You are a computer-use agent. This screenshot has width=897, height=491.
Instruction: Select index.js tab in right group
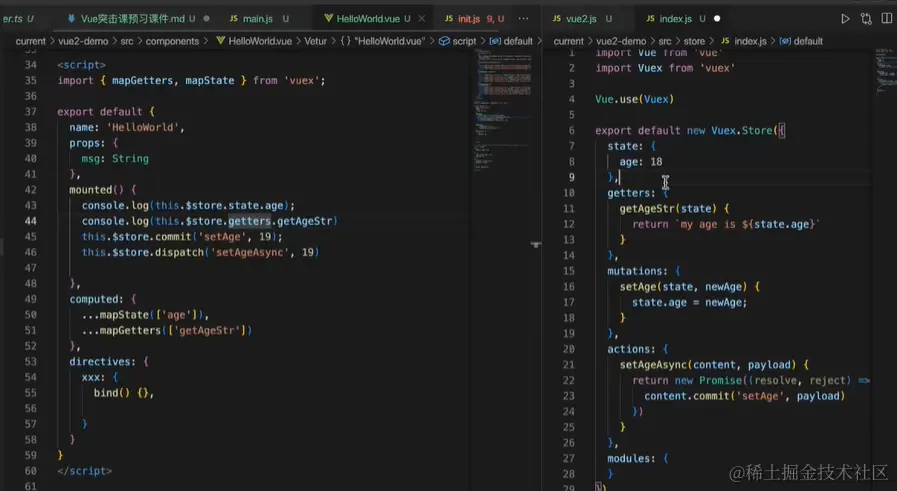(x=676, y=19)
